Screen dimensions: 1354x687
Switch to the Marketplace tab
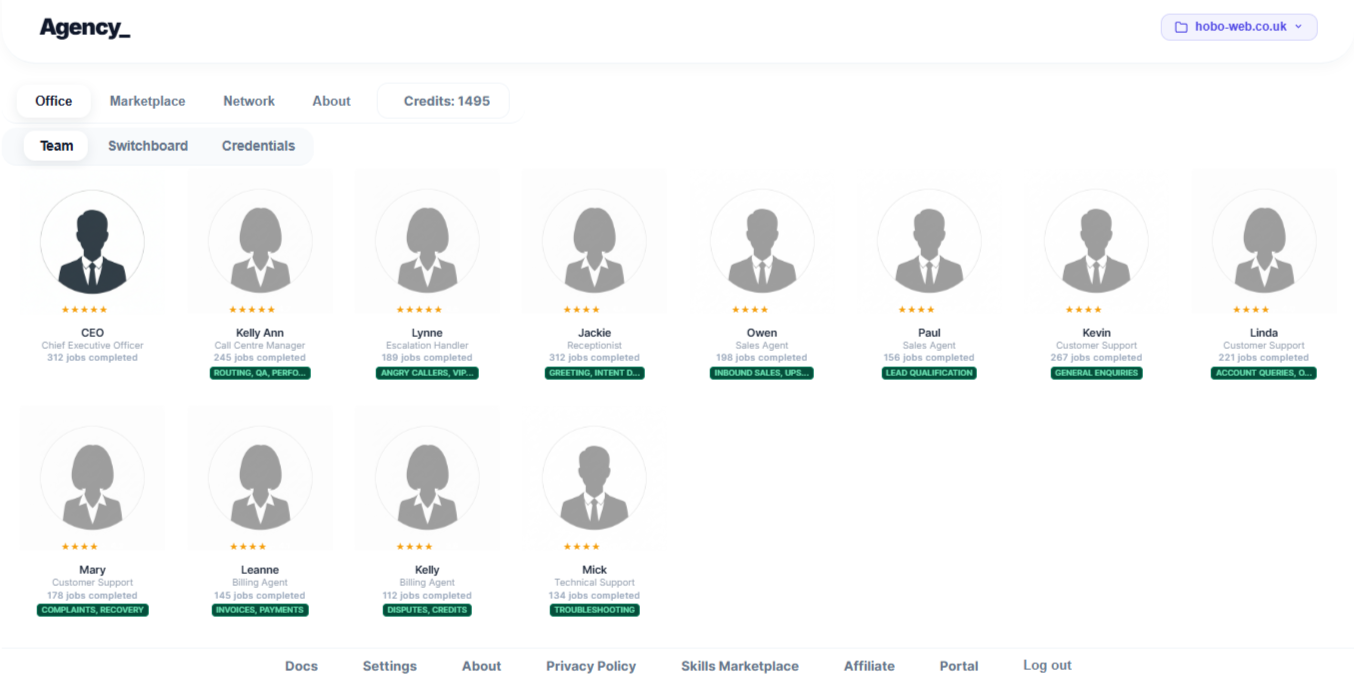click(147, 101)
